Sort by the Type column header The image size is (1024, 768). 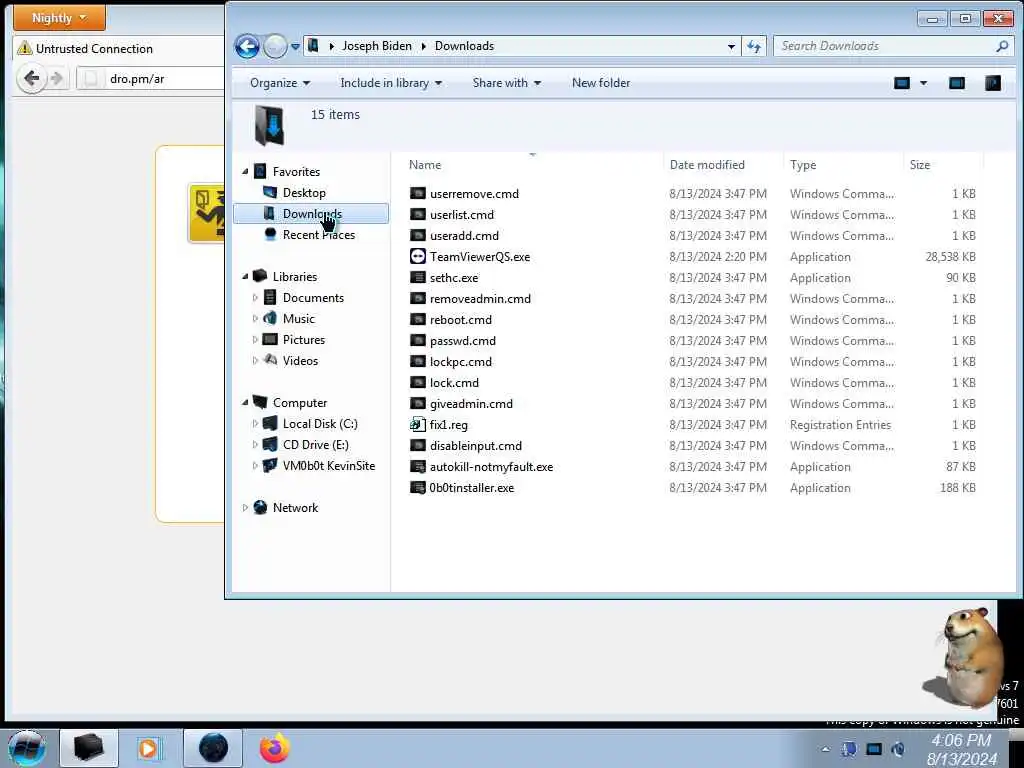(803, 165)
